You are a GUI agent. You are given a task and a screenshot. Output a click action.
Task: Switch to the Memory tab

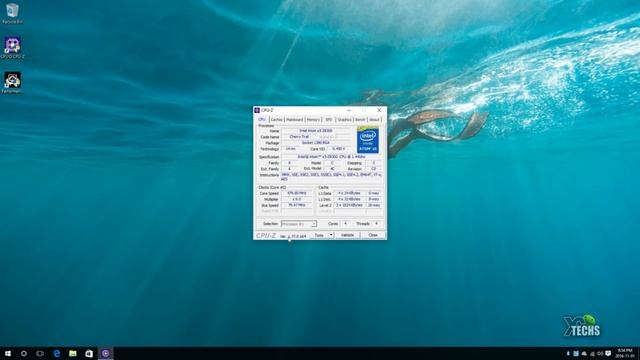click(313, 120)
